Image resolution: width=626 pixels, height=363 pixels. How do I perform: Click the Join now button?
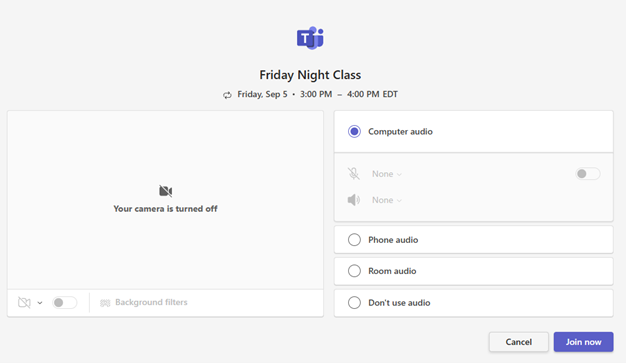pyautogui.click(x=583, y=342)
